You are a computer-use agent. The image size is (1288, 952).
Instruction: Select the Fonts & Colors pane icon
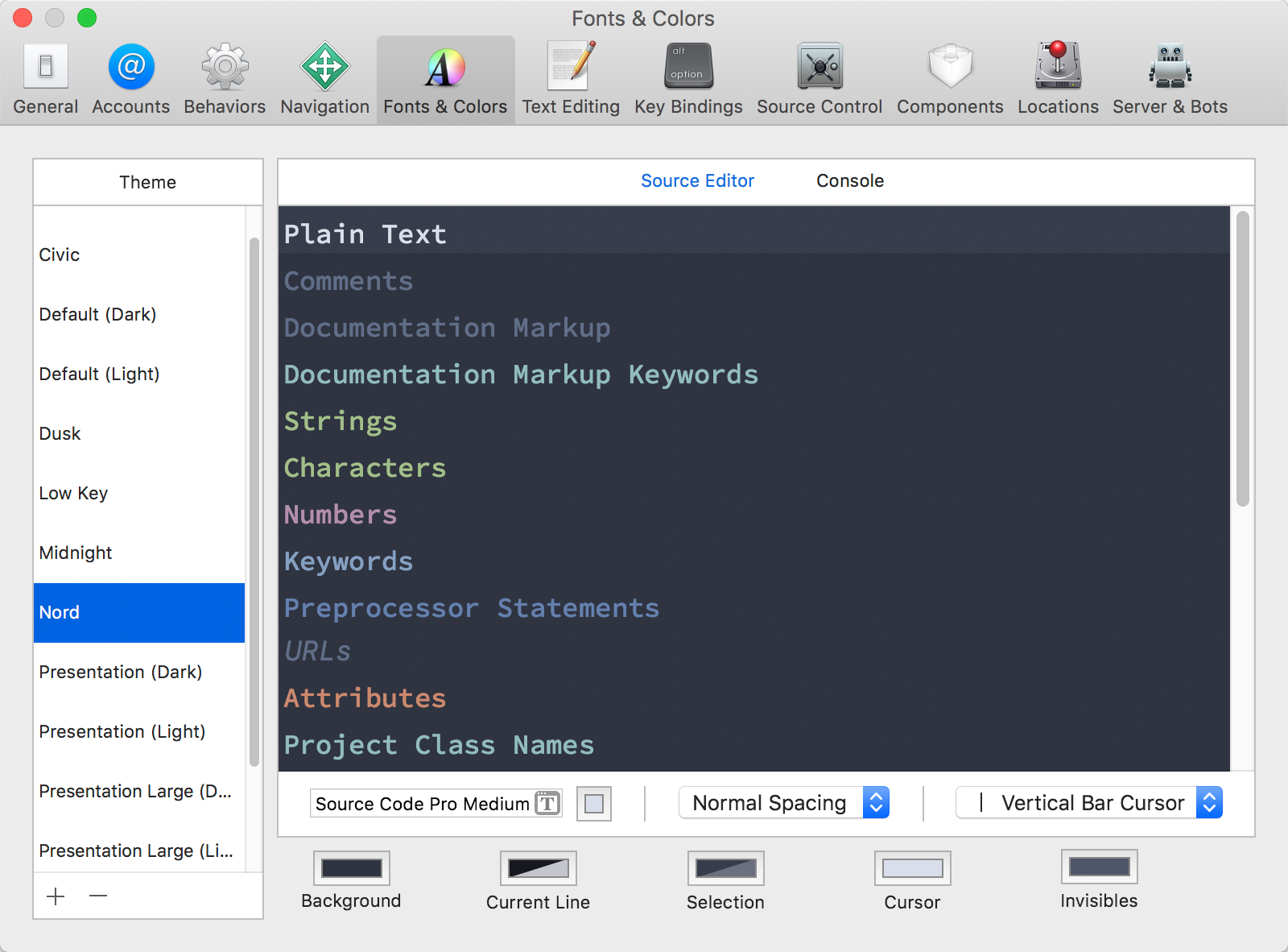[445, 80]
